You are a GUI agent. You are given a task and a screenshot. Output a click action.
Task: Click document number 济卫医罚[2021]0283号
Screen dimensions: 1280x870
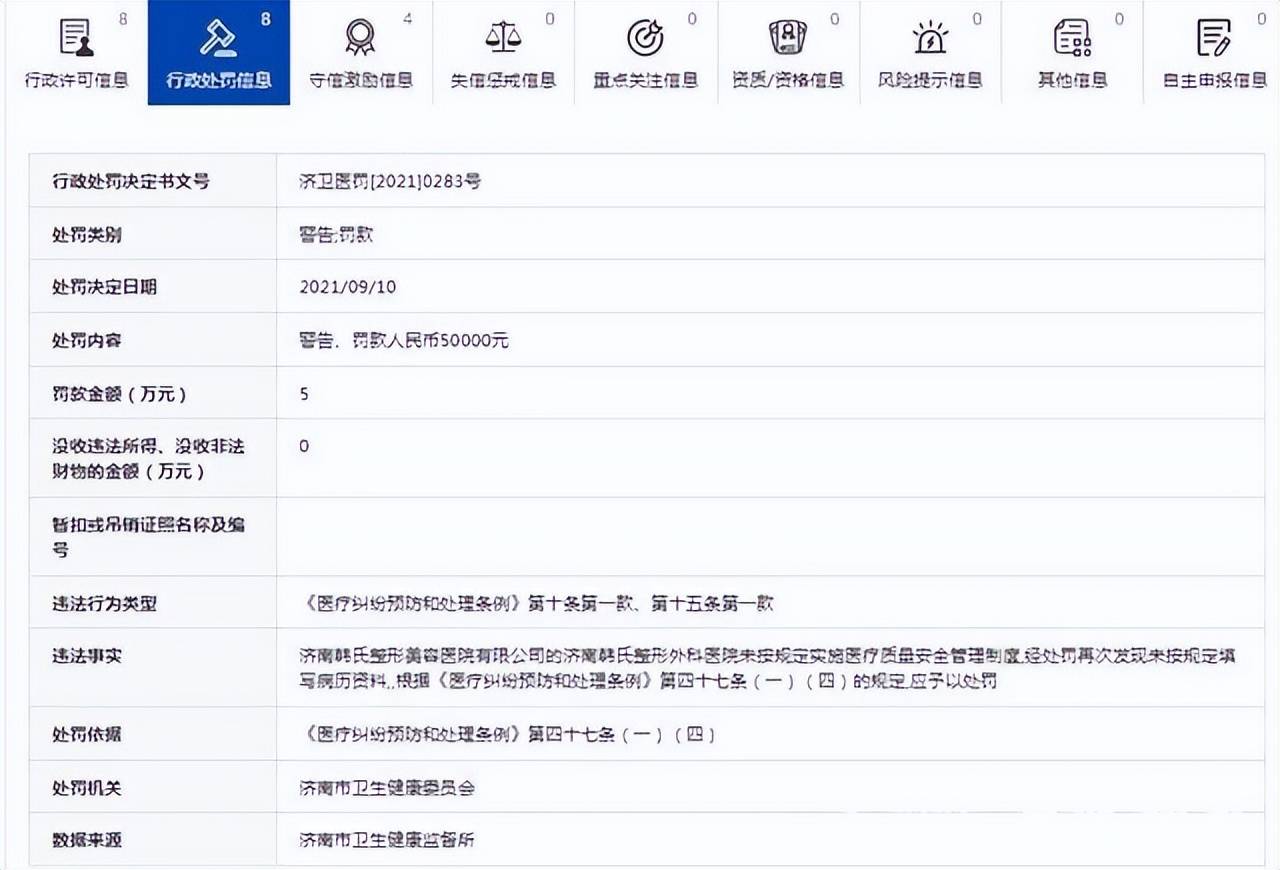(390, 182)
